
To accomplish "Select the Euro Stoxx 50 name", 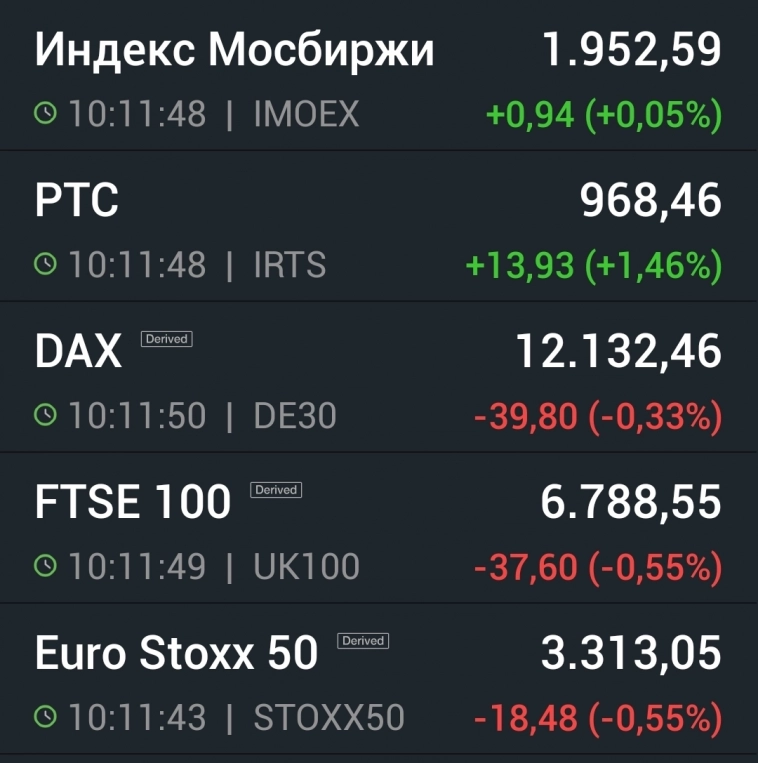I will tap(176, 654).
